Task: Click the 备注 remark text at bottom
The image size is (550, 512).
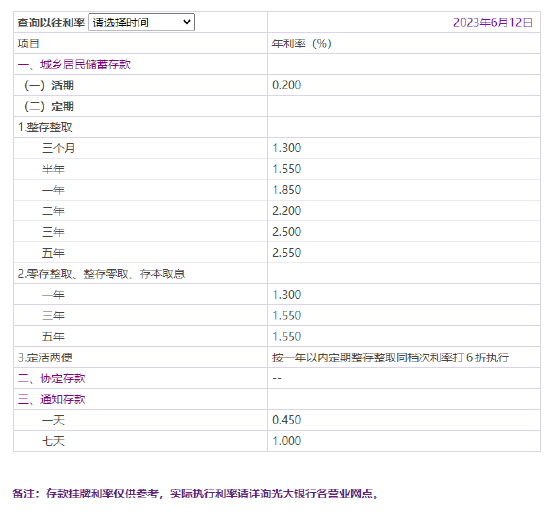Action: [195, 493]
